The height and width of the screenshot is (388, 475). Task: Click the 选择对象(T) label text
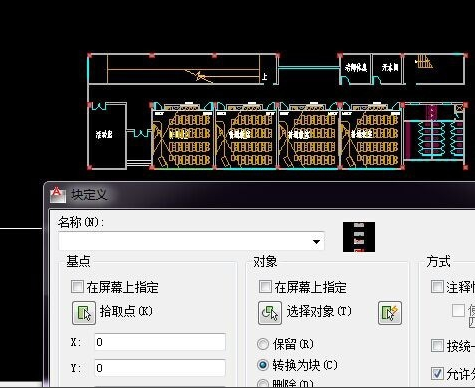pyautogui.click(x=319, y=311)
